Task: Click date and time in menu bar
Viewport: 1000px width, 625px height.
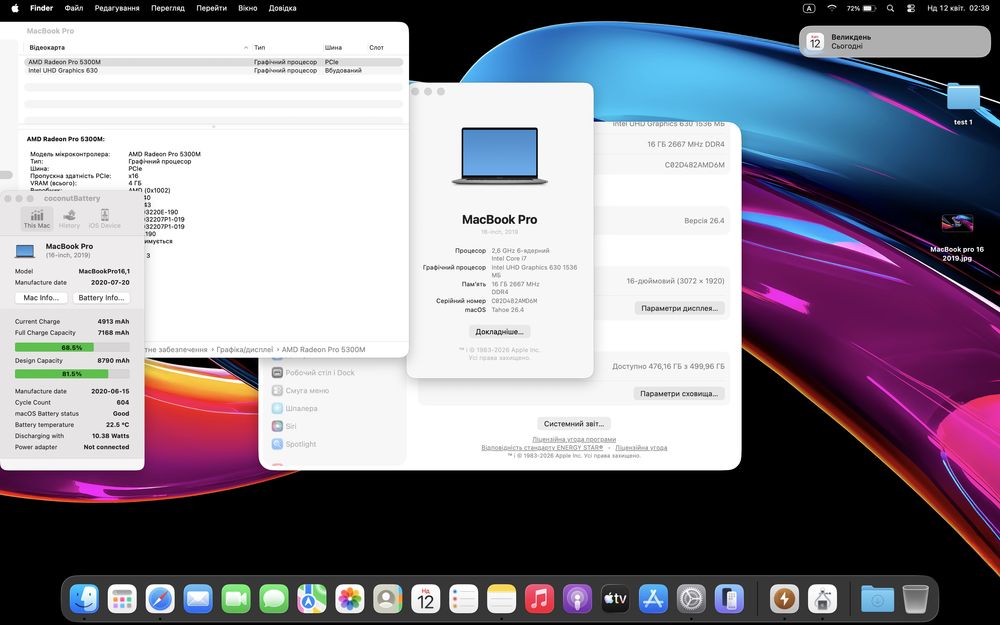Action: click(x=958, y=8)
